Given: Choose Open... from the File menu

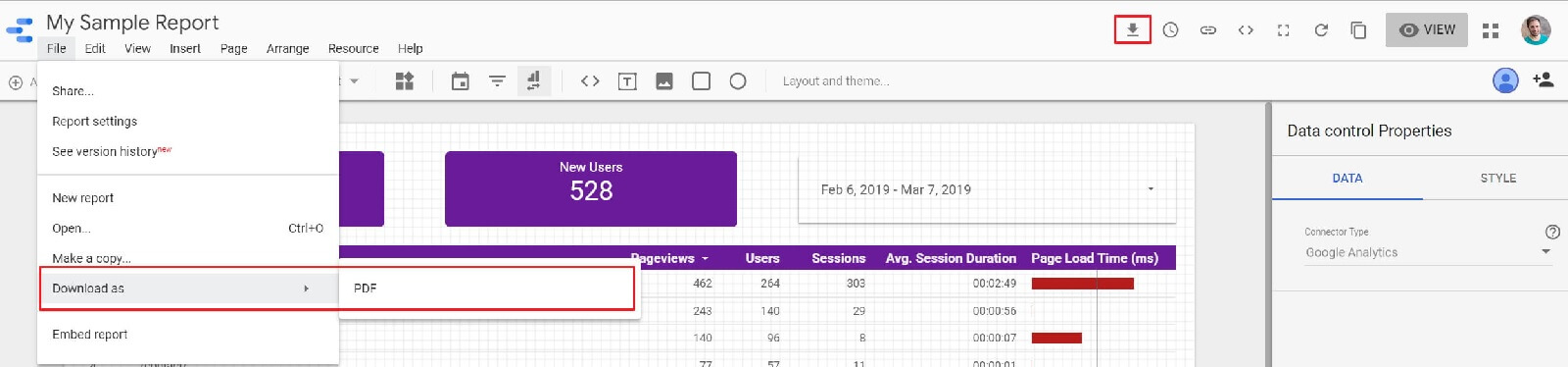Looking at the screenshot, I should point(188,229).
